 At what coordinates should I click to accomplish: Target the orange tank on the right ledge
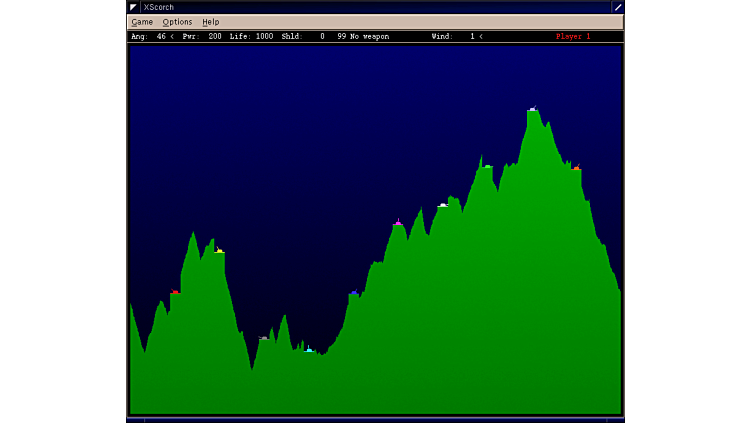(x=576, y=167)
